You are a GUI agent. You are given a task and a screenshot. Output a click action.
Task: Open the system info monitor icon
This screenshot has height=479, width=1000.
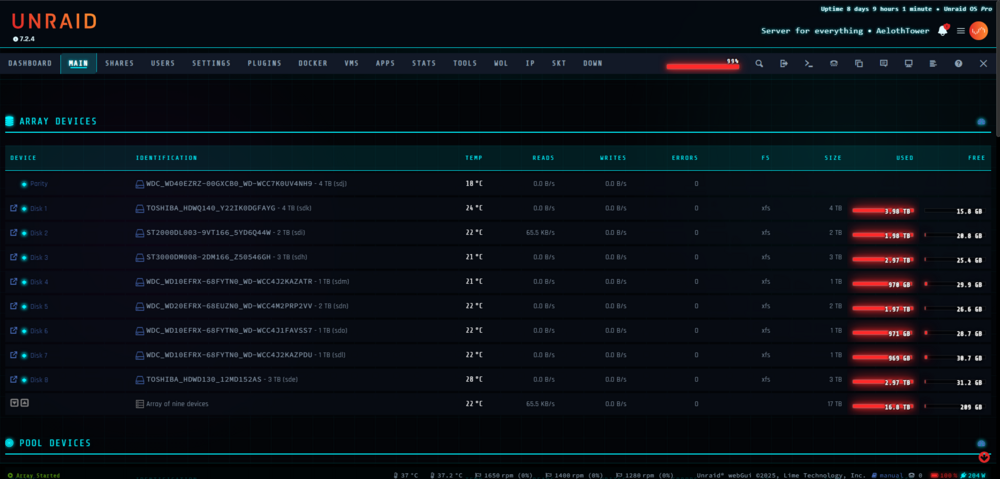pos(909,64)
